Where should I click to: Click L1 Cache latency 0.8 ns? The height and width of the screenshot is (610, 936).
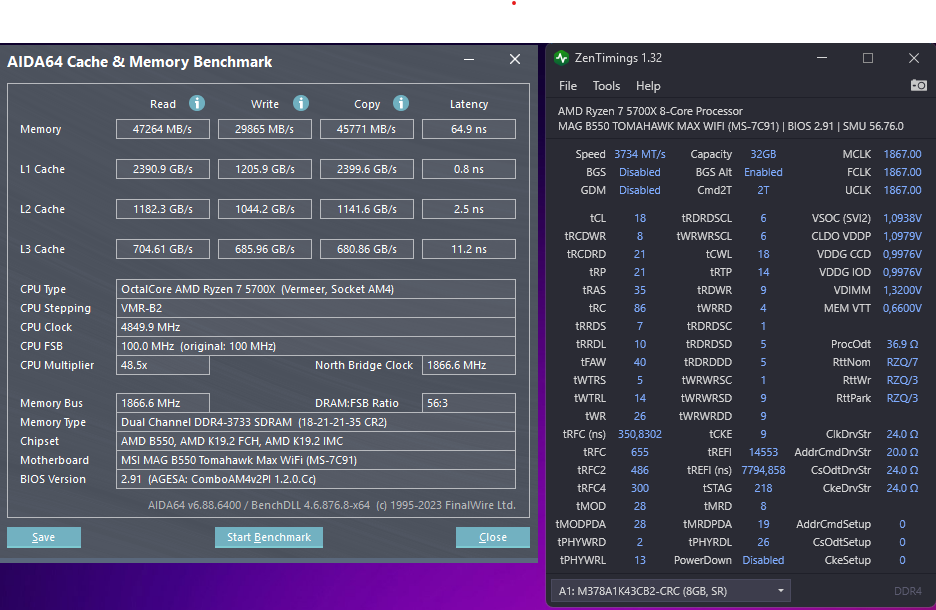pyautogui.click(x=469, y=169)
